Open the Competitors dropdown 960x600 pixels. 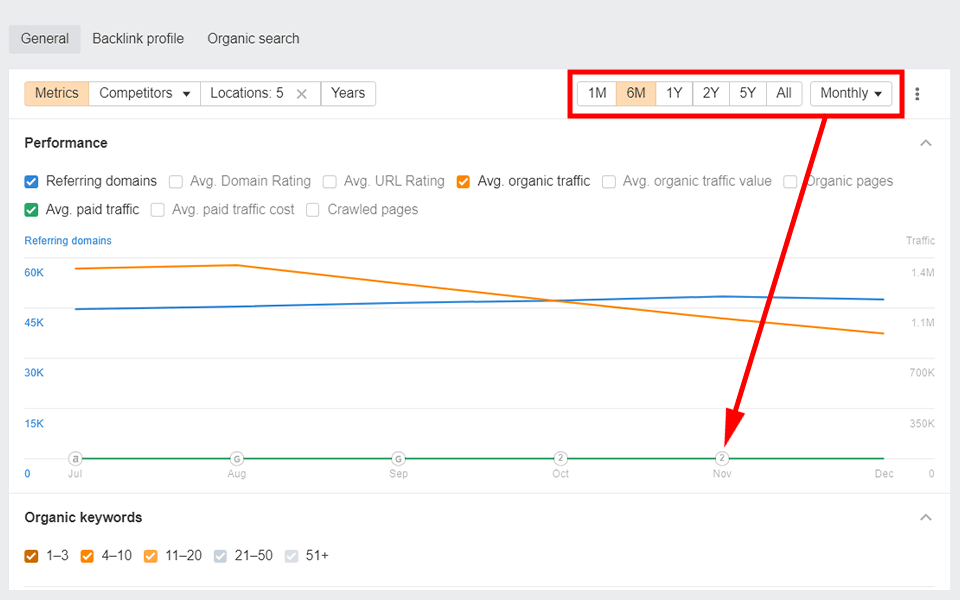click(x=144, y=93)
